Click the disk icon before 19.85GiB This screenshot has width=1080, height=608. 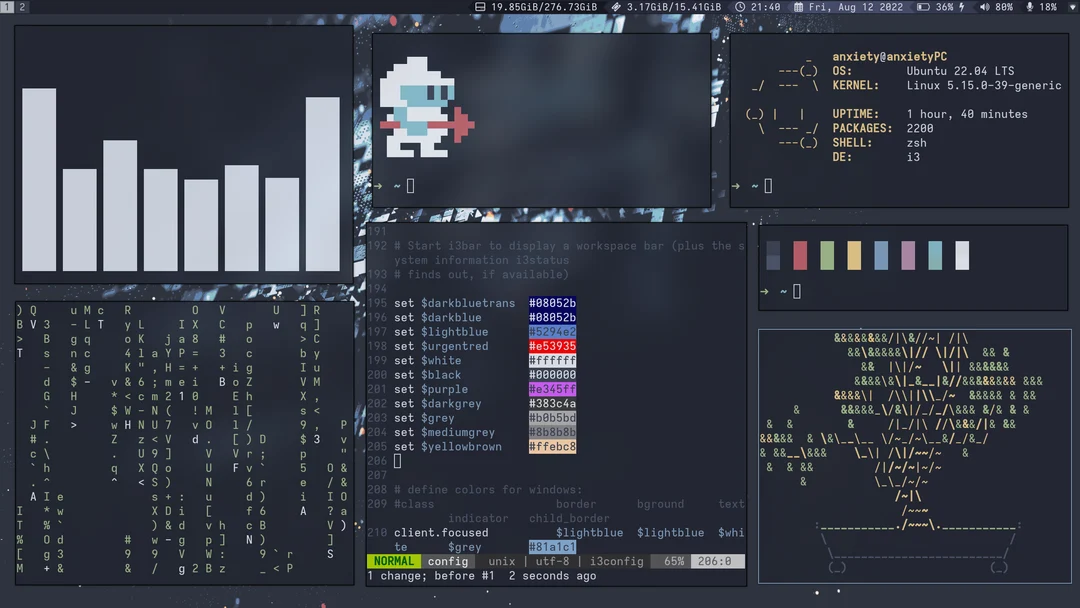tap(480, 6)
